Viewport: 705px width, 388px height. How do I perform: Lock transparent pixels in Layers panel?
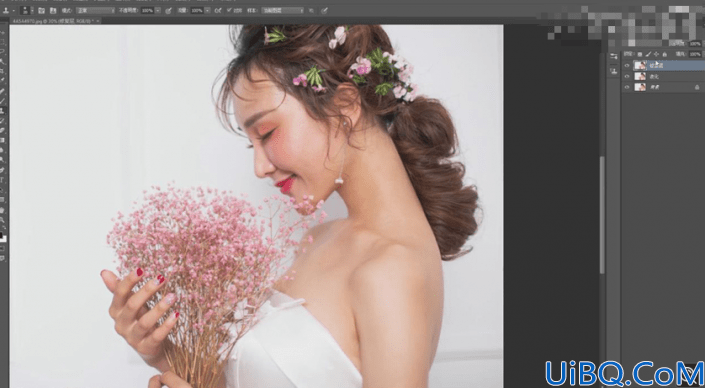pos(640,54)
